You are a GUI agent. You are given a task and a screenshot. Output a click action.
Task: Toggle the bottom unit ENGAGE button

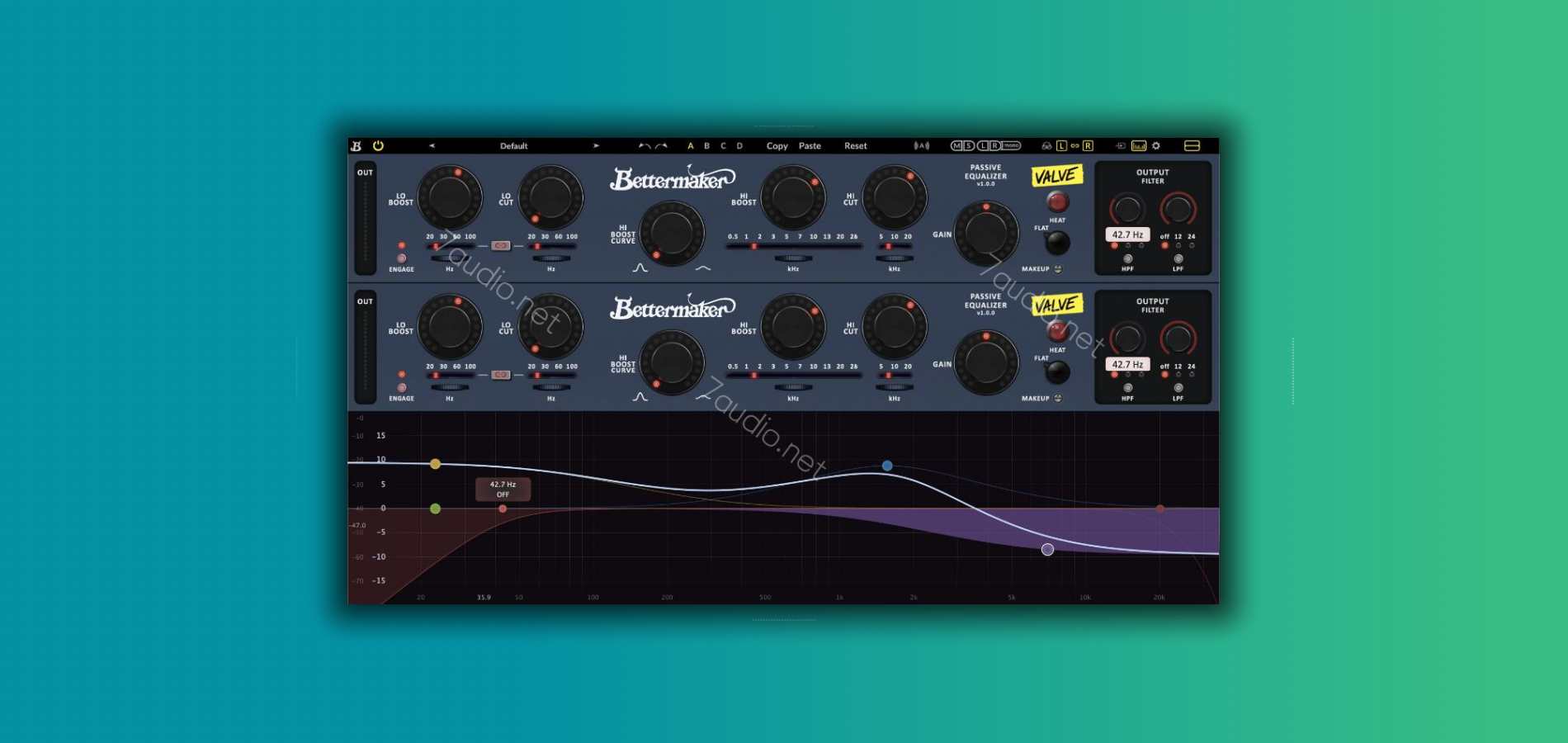pos(401,388)
